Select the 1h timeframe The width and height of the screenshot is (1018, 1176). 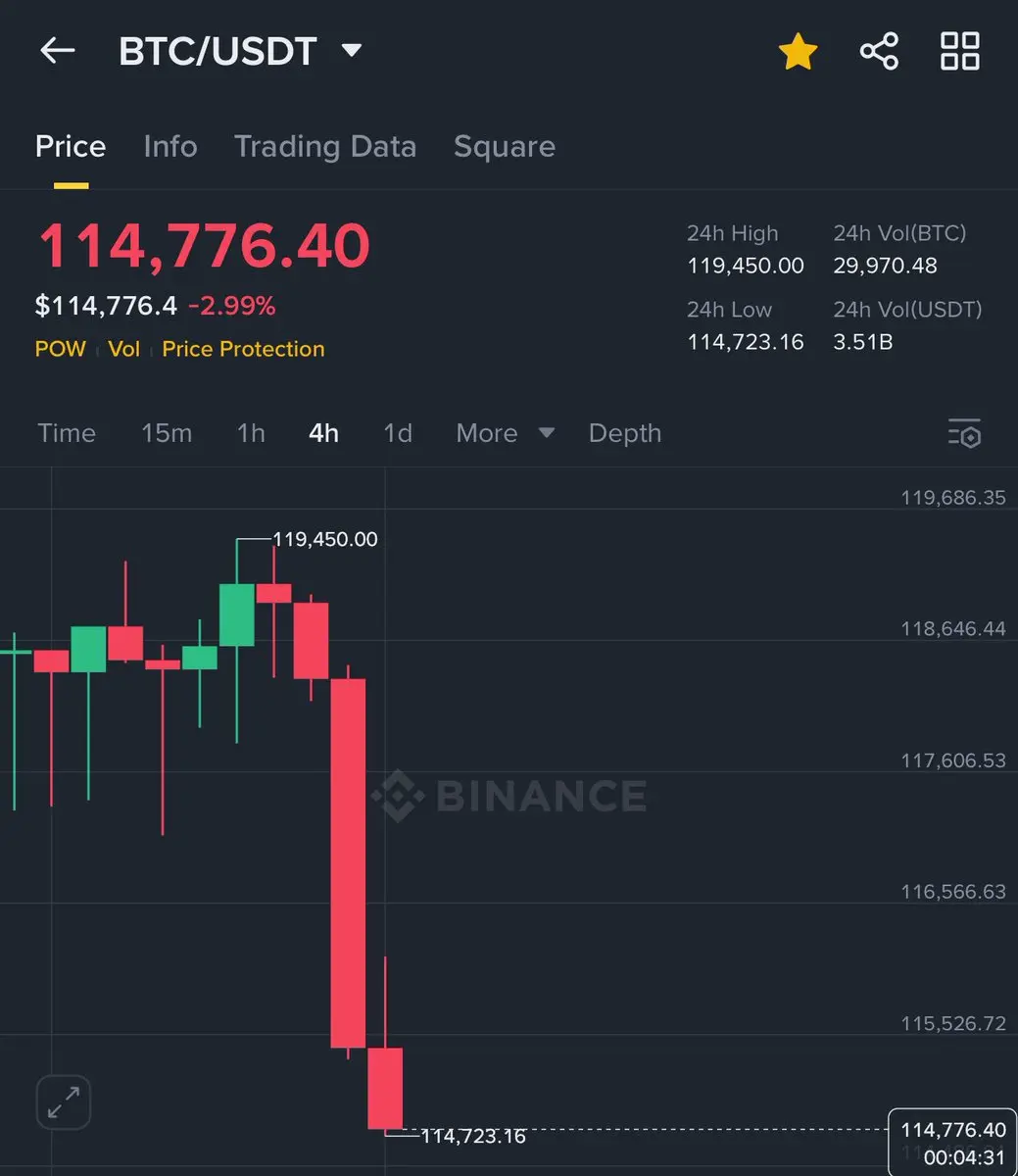(251, 433)
